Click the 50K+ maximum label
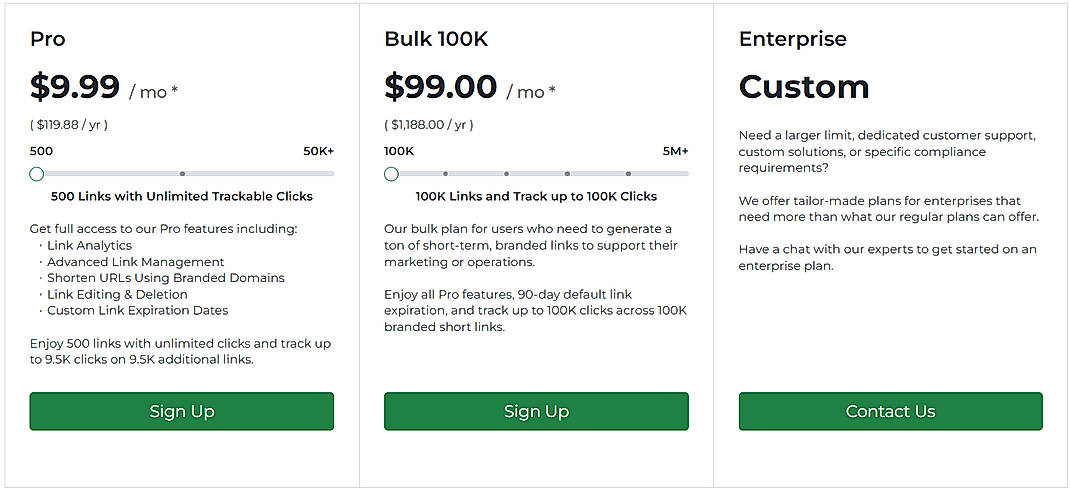 click(x=318, y=151)
